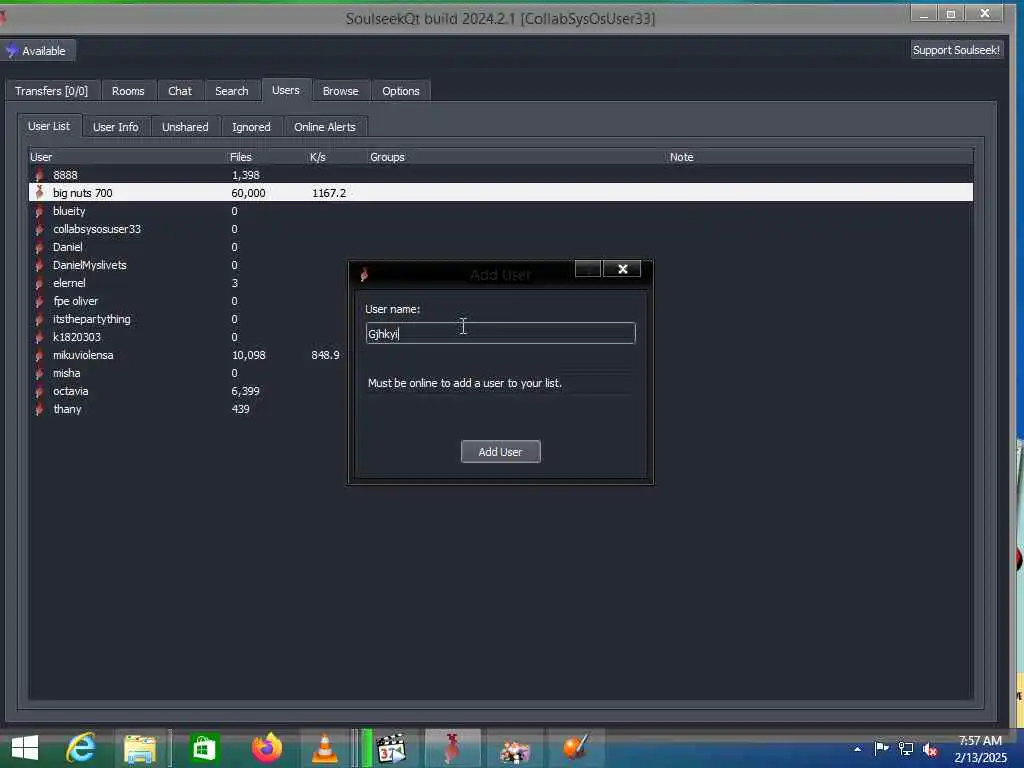Screen dimensions: 1024x768
Task: Click the network tray icon
Action: coord(906,748)
